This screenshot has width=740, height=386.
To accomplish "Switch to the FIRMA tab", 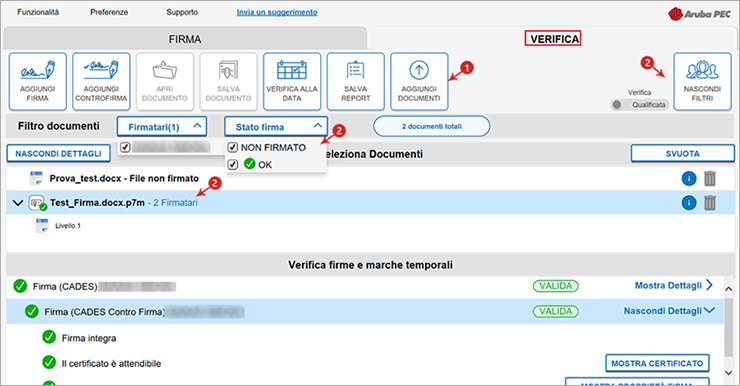I will point(185,39).
